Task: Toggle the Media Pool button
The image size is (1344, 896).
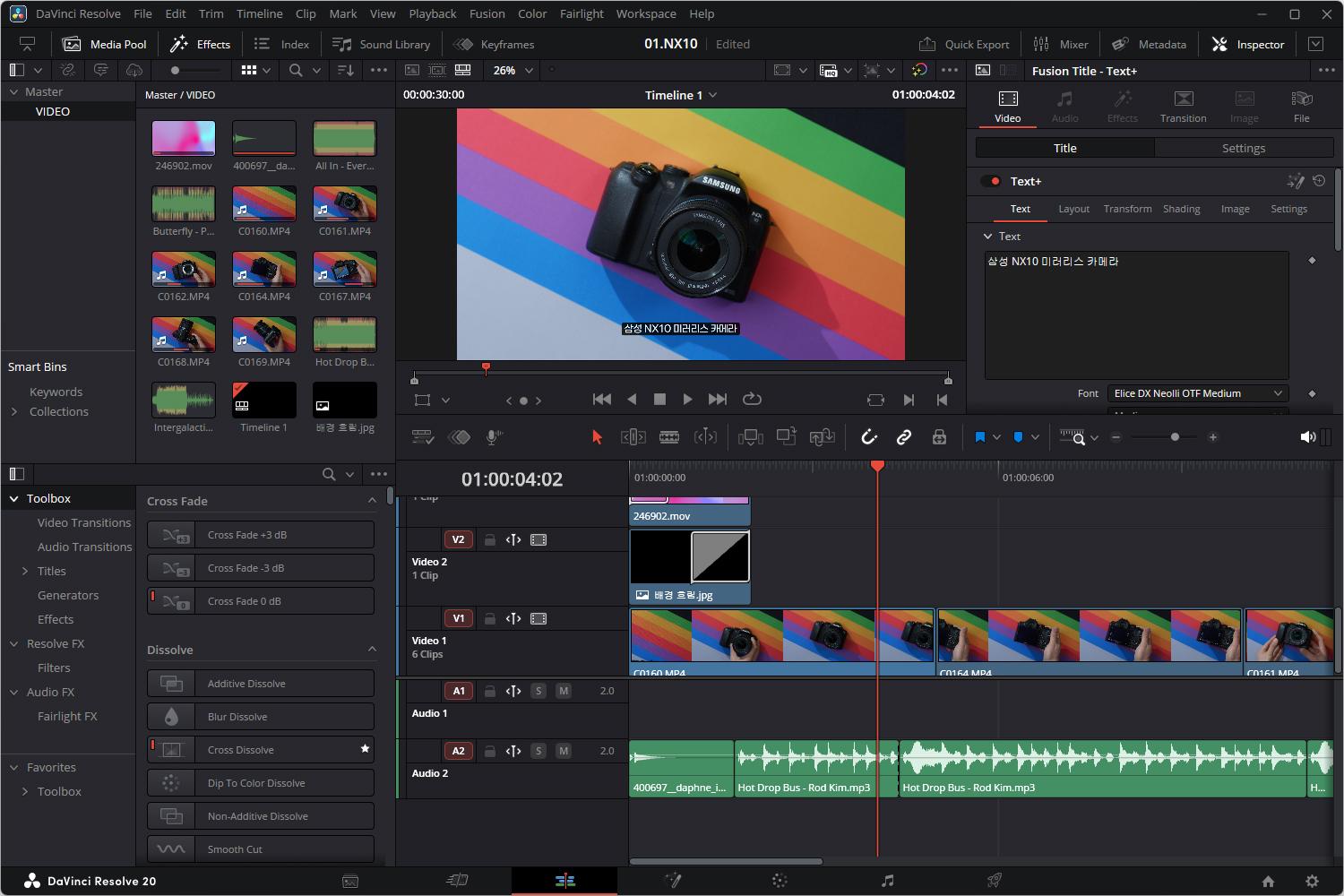Action: coord(105,44)
